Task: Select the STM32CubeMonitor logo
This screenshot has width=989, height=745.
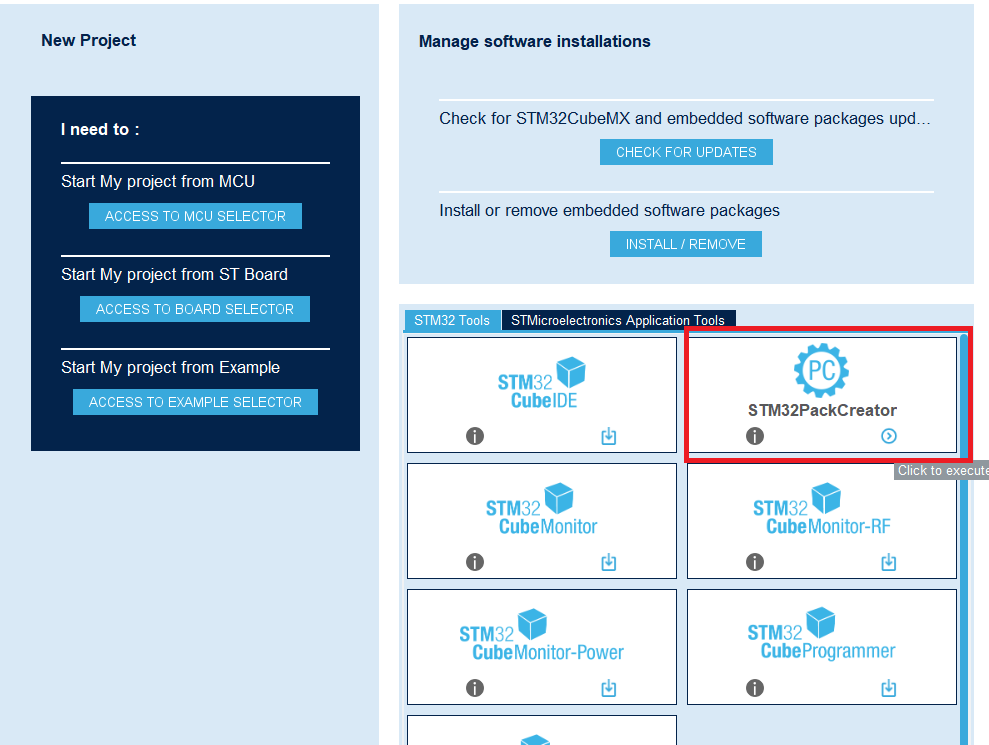Action: (x=542, y=509)
